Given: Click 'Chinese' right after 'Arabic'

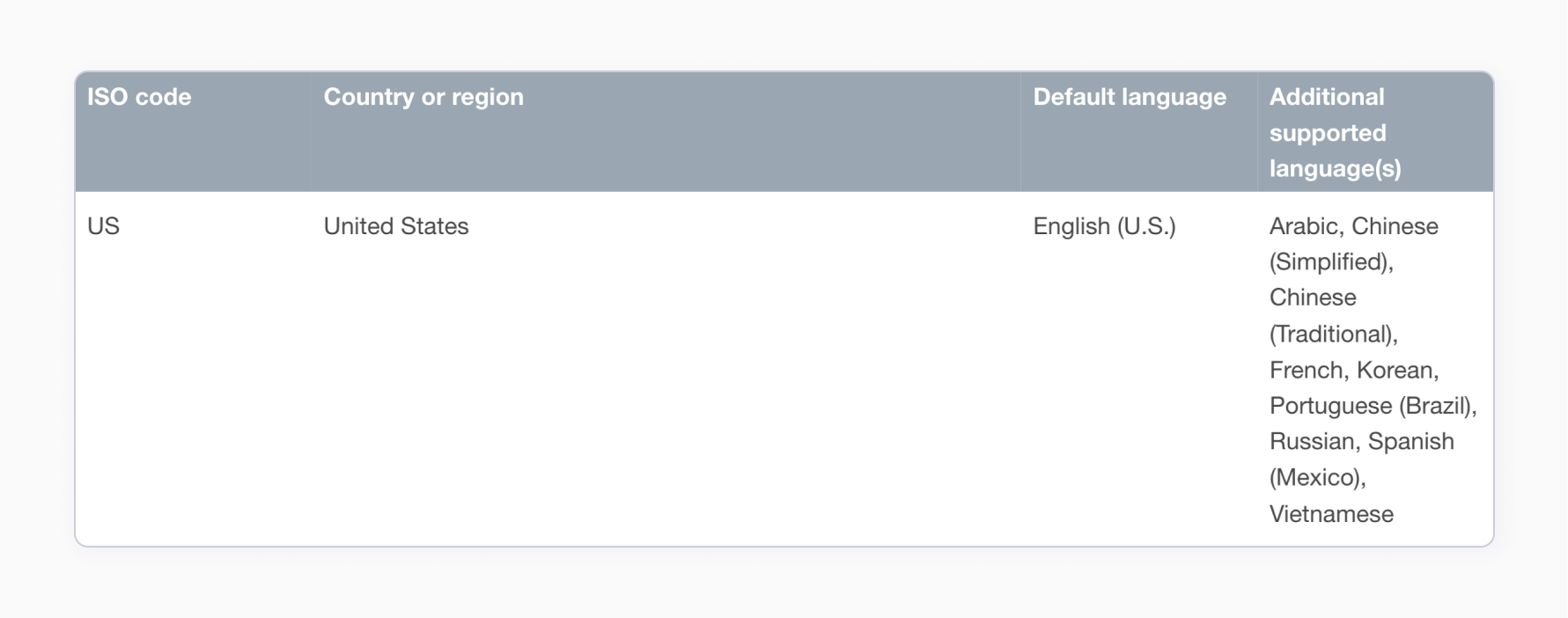Looking at the screenshot, I should coord(1395,226).
